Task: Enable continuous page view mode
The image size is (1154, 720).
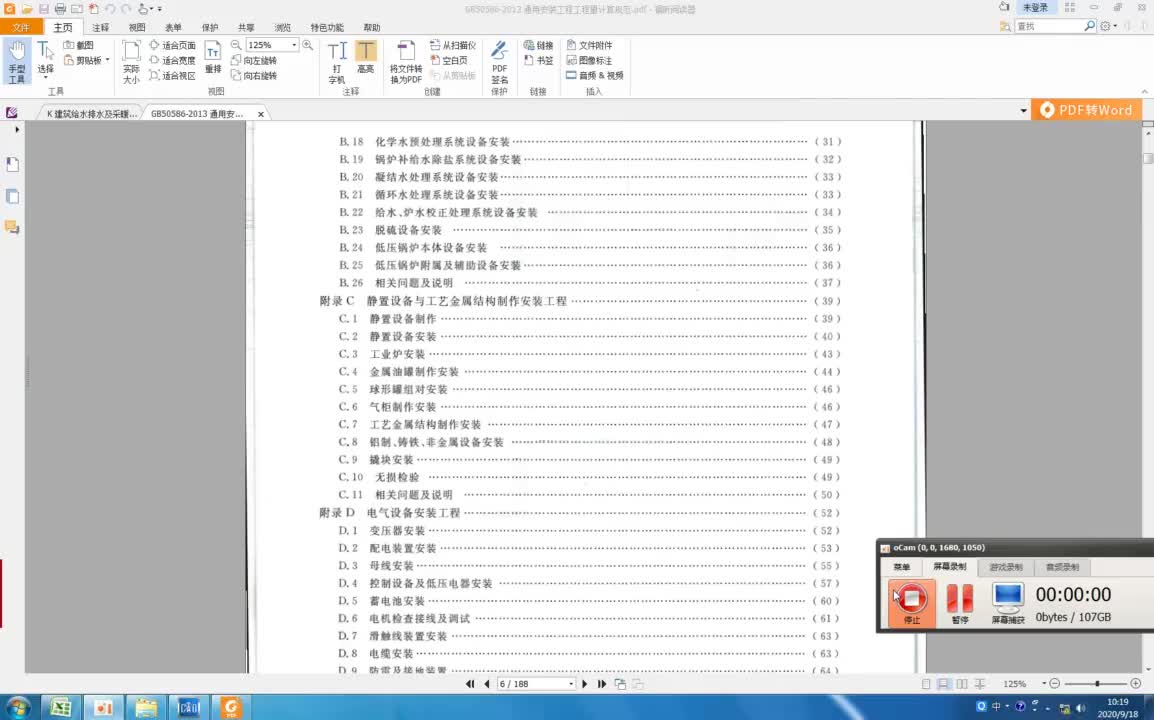Action: tap(944, 684)
